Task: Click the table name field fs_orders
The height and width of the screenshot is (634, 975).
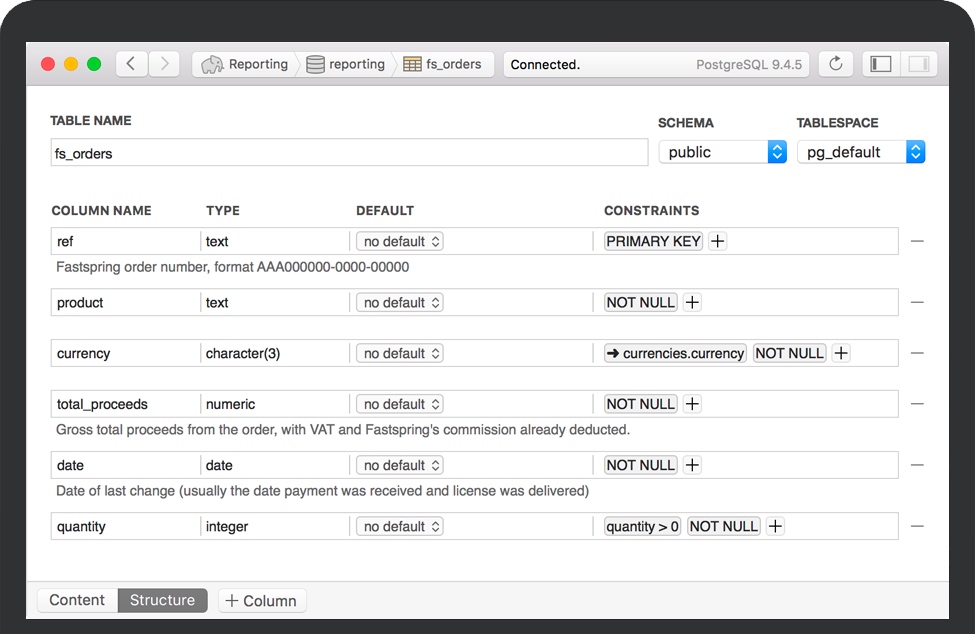Action: pyautogui.click(x=348, y=153)
